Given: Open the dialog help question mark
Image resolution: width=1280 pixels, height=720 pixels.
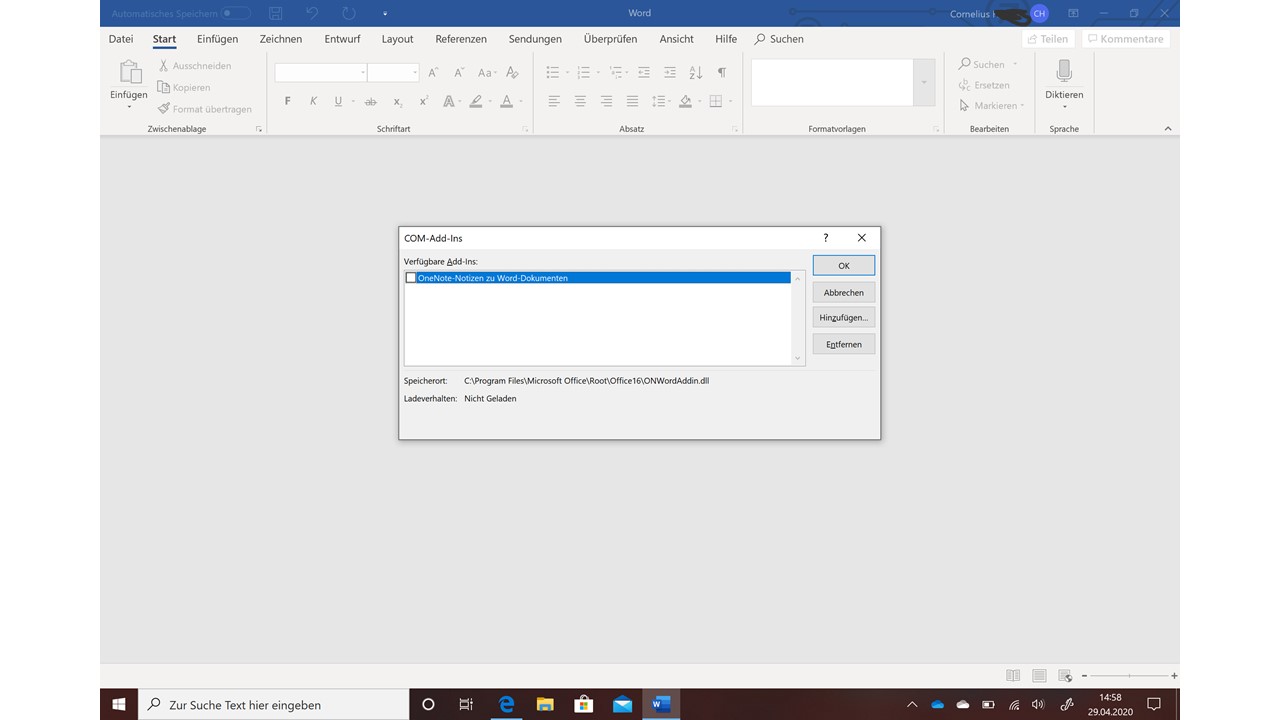Looking at the screenshot, I should 825,238.
